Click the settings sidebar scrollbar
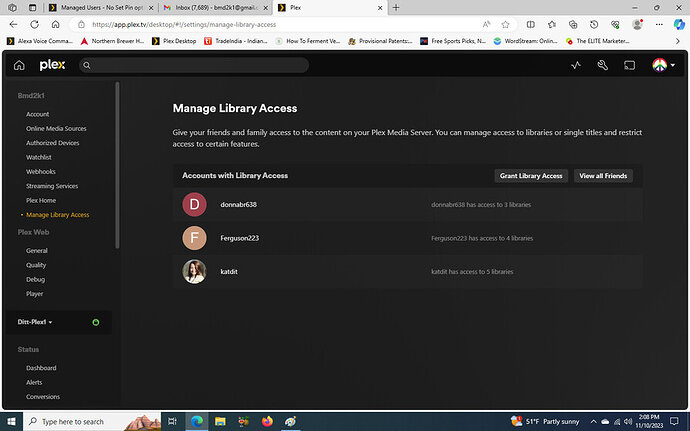 click(117, 165)
